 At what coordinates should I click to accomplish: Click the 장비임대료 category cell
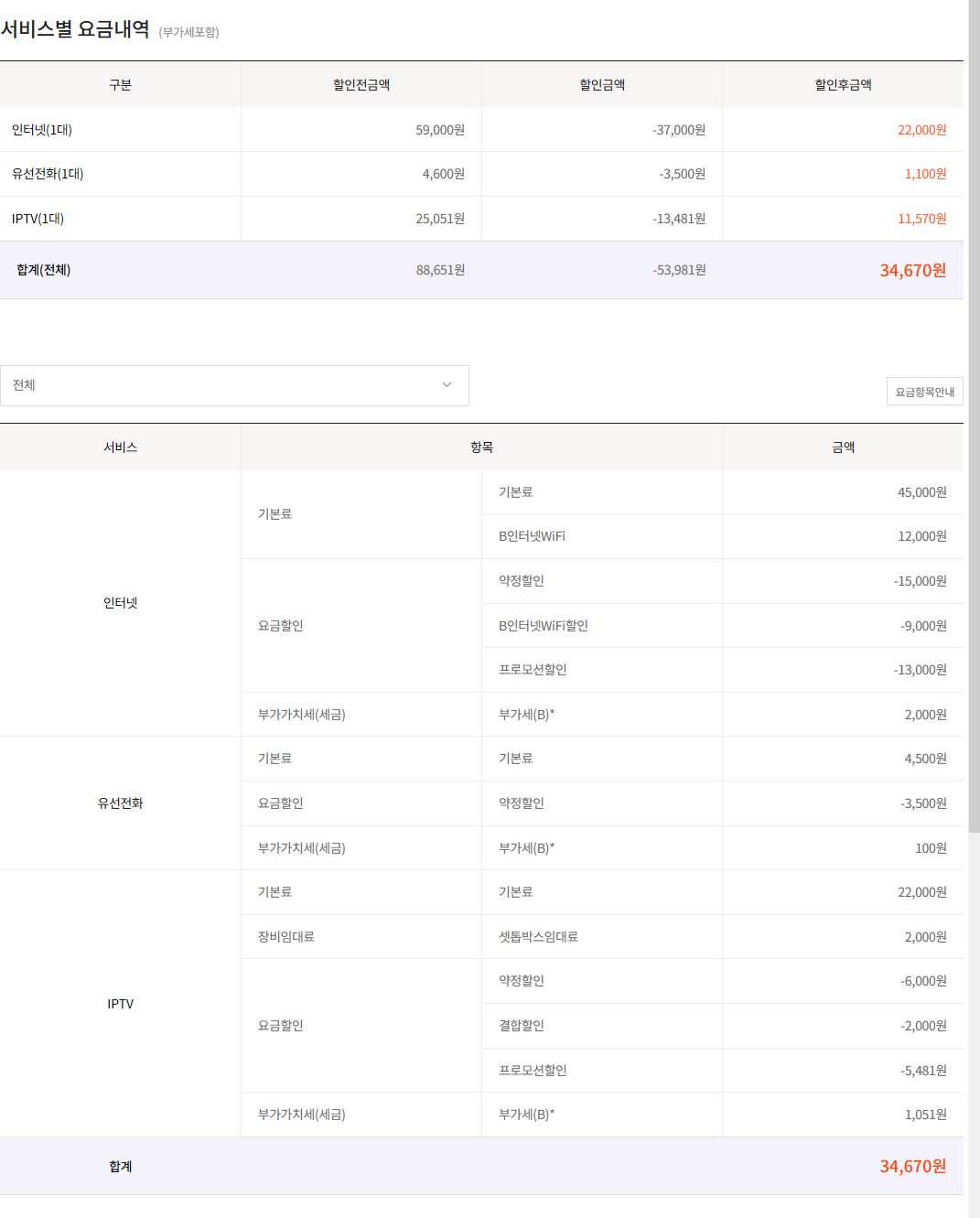[285, 937]
